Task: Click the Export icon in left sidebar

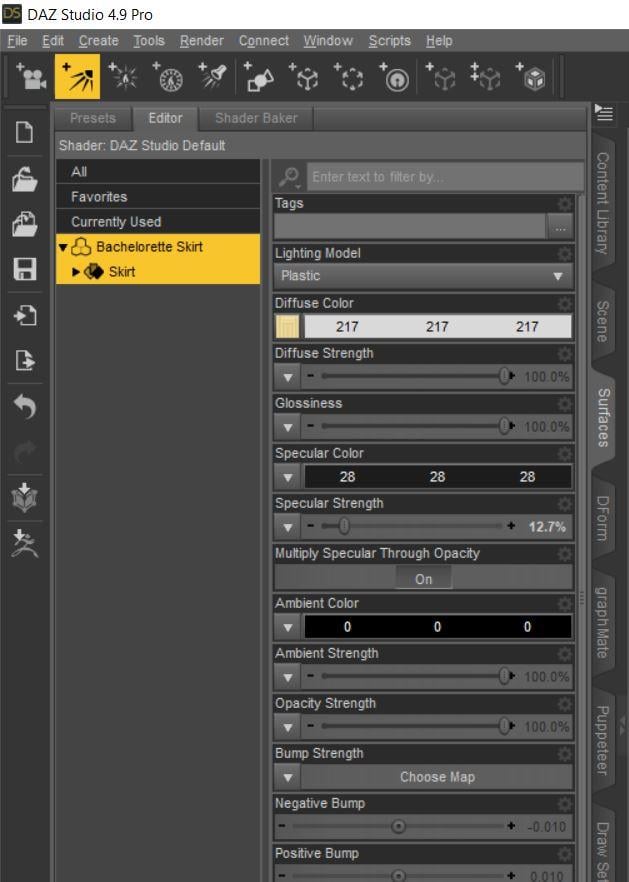Action: tap(25, 360)
